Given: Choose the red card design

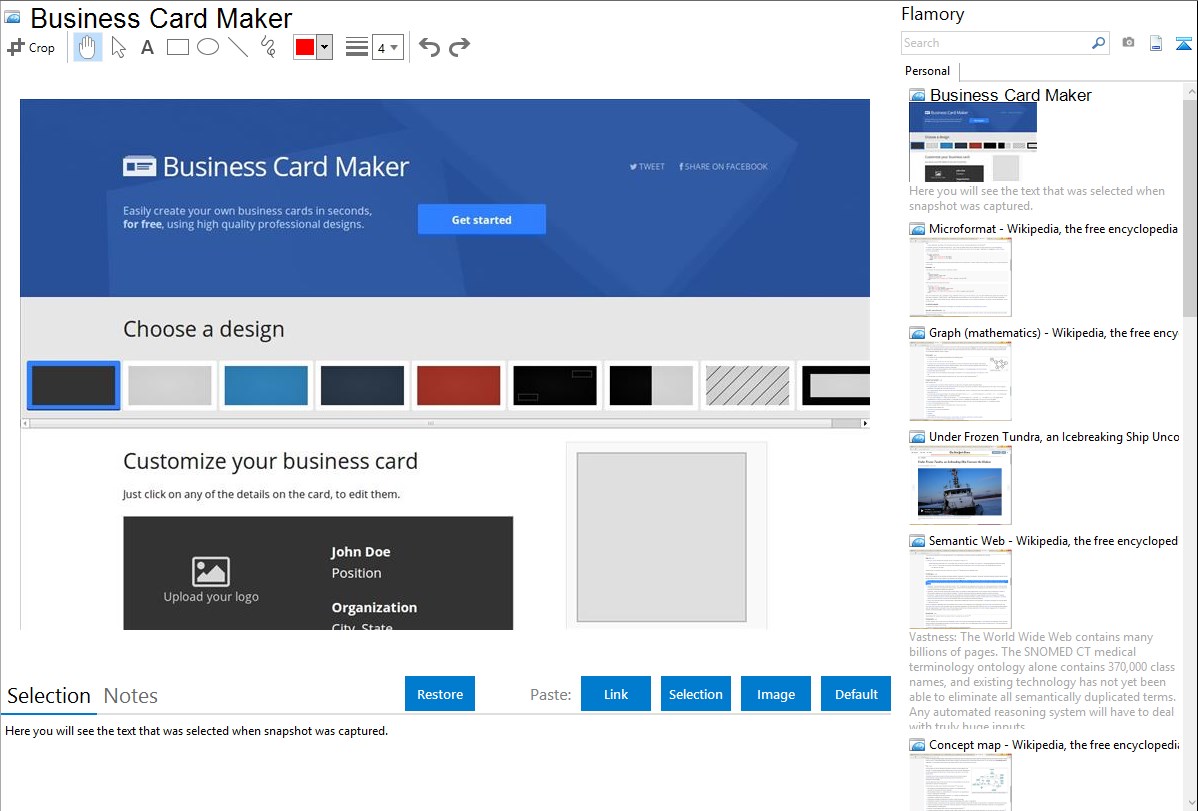Looking at the screenshot, I should pyautogui.click(x=458, y=385).
